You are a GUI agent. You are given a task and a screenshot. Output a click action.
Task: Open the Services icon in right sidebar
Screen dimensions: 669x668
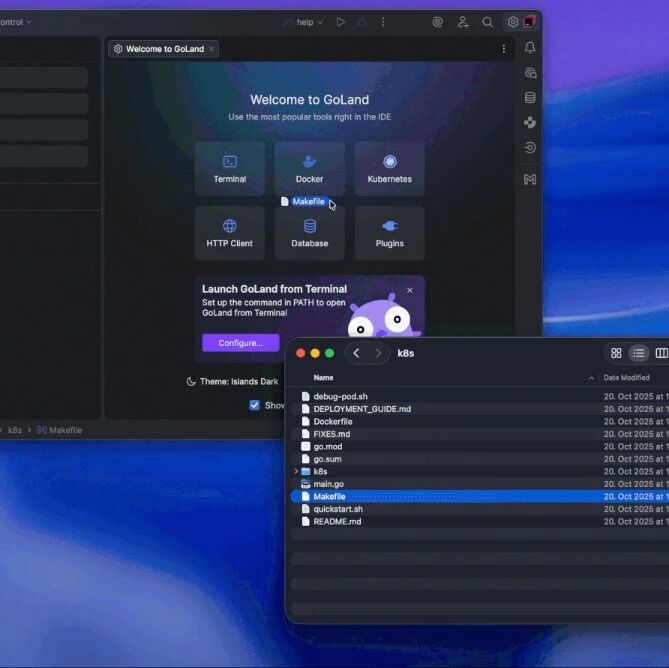pos(530,123)
